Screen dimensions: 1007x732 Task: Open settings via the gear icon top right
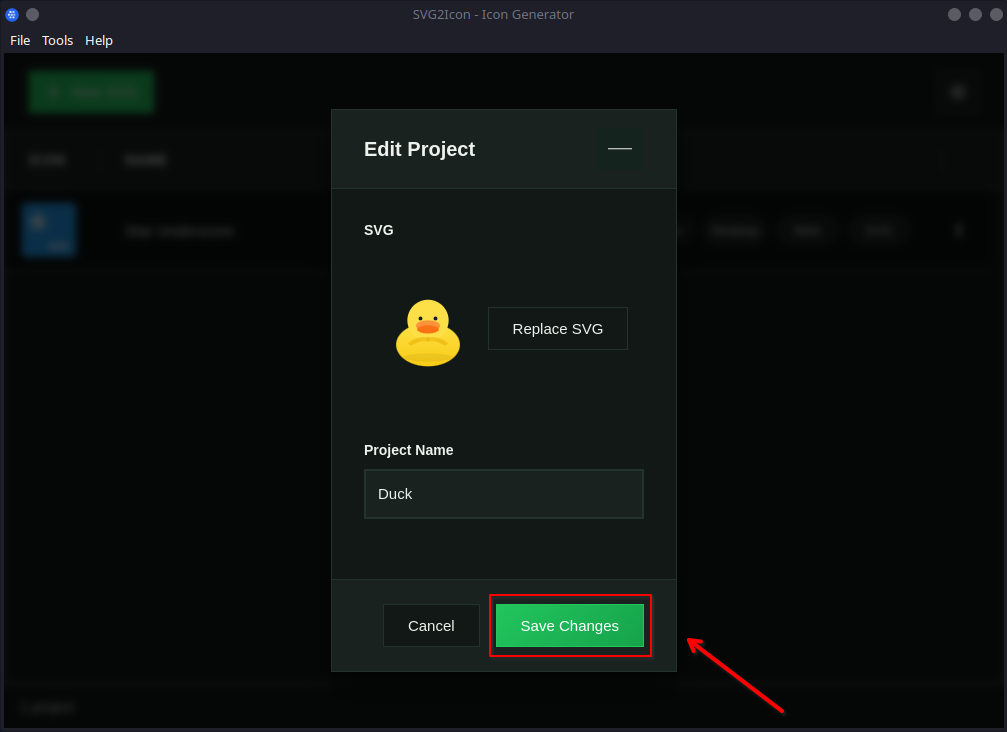[x=957, y=91]
